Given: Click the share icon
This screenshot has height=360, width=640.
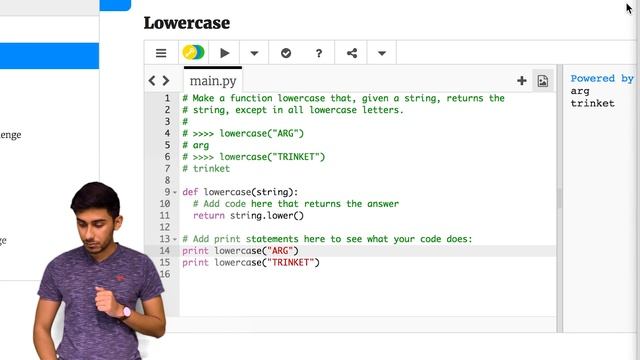Looking at the screenshot, I should coord(351,53).
